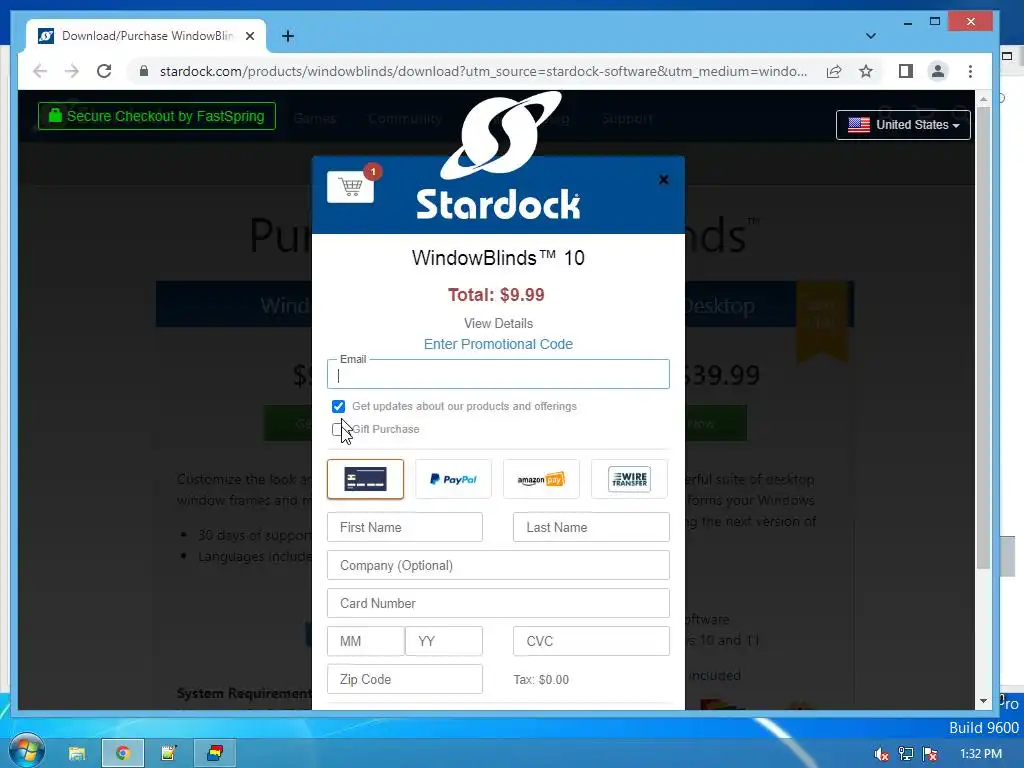Click the Company (Optional) field
This screenshot has height=768, width=1024.
(x=498, y=565)
